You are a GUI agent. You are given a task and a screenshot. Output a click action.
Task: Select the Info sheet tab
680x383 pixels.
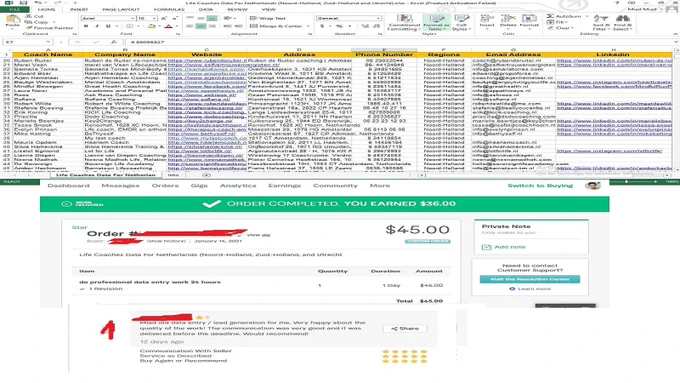click(x=173, y=175)
